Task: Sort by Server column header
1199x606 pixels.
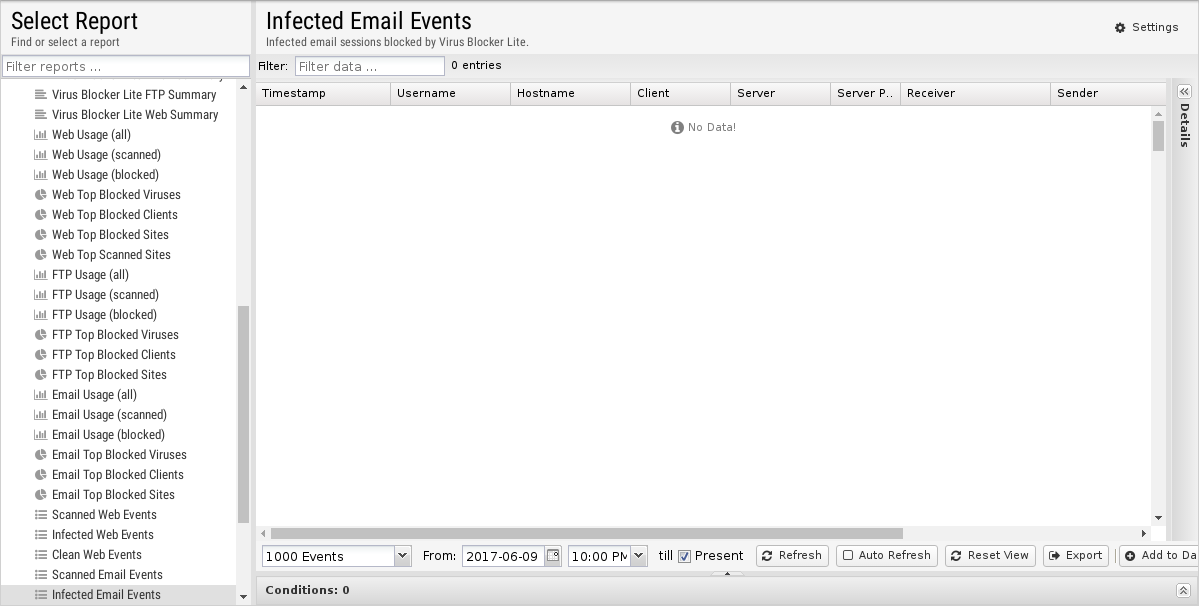Action: [x=781, y=93]
